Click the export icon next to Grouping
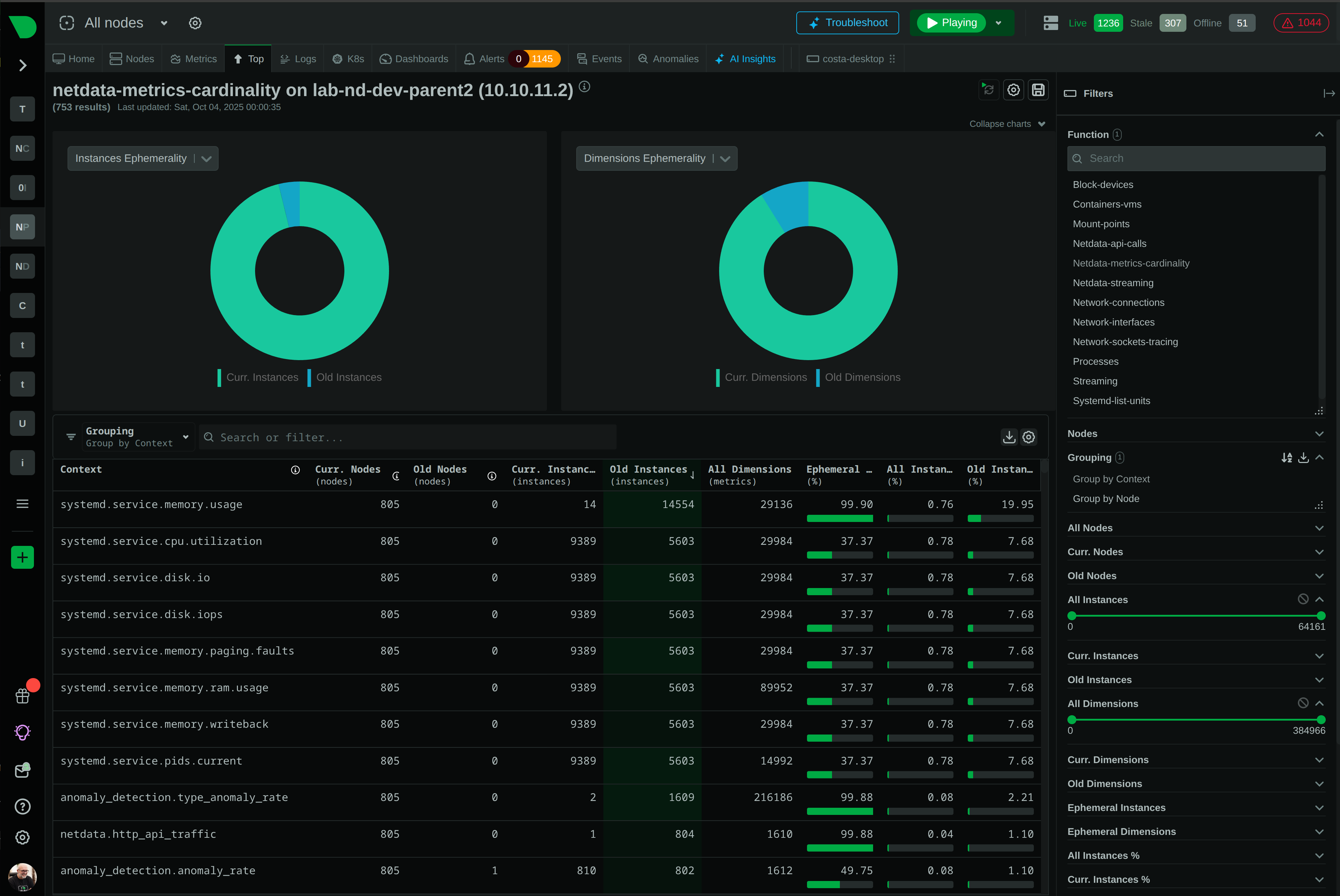 tap(1304, 458)
